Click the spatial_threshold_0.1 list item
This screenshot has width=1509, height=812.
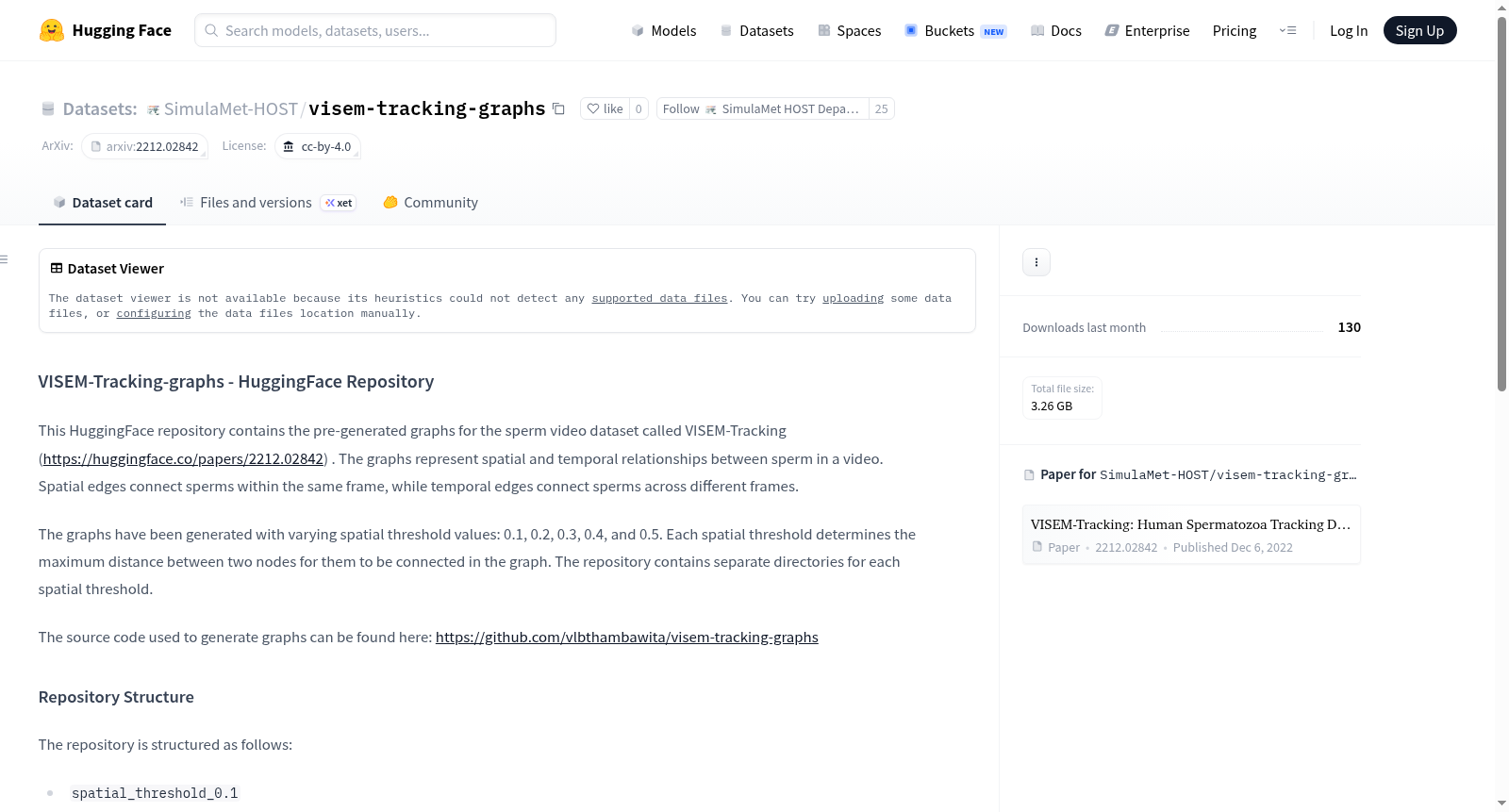(155, 793)
